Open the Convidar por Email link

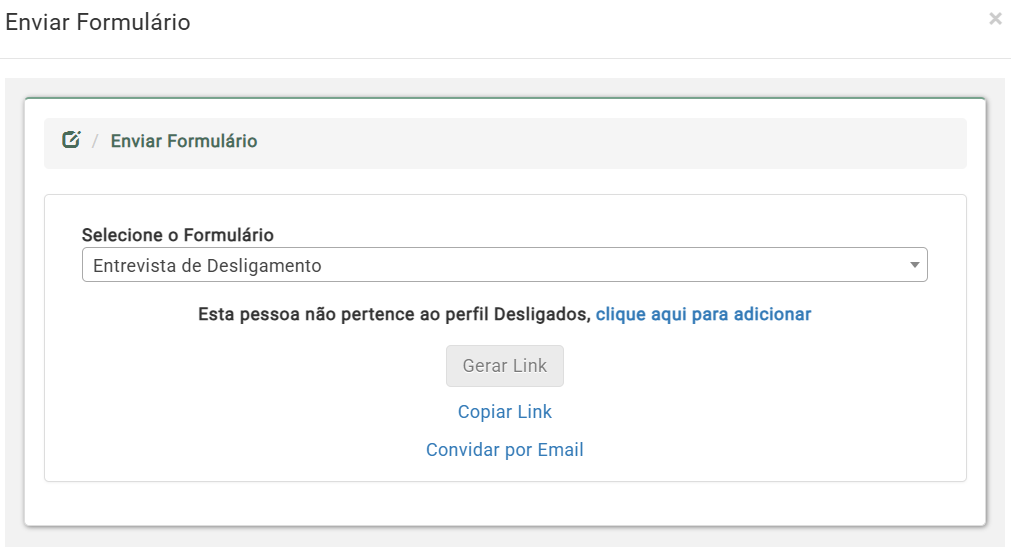point(505,450)
